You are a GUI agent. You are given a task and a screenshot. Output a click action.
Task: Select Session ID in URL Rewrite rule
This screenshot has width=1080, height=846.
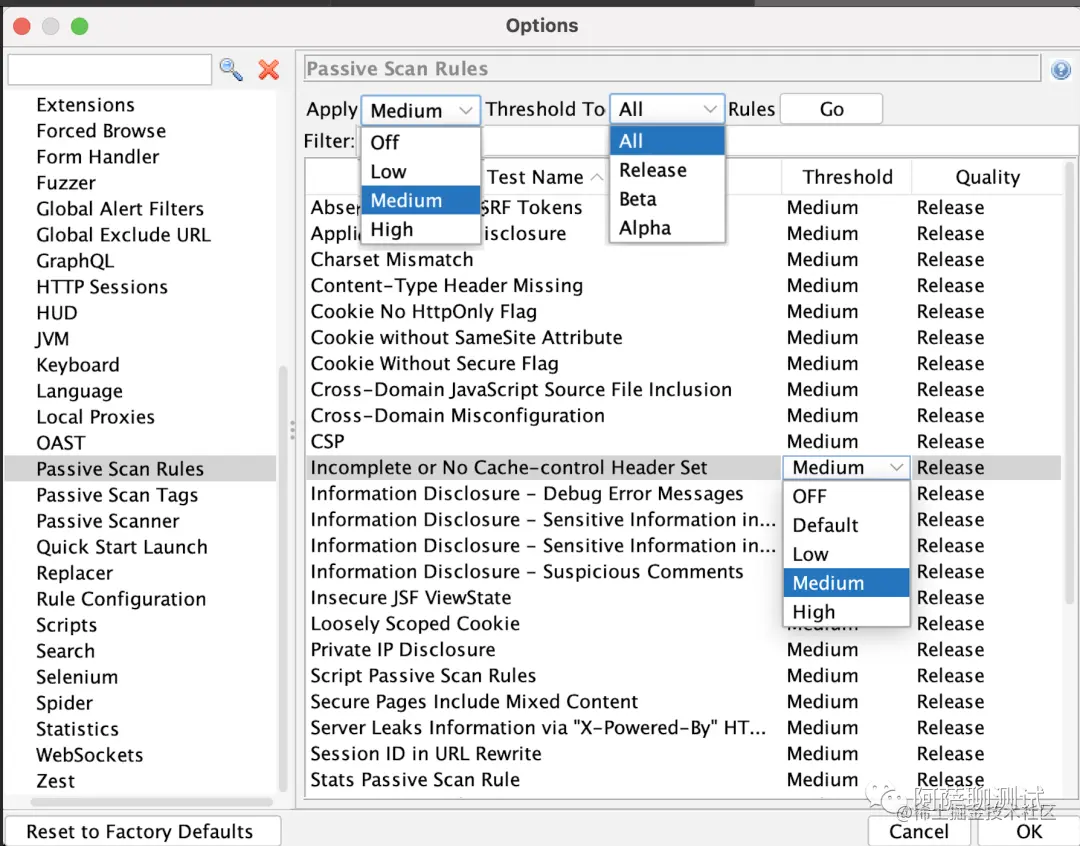[x=683, y=754]
